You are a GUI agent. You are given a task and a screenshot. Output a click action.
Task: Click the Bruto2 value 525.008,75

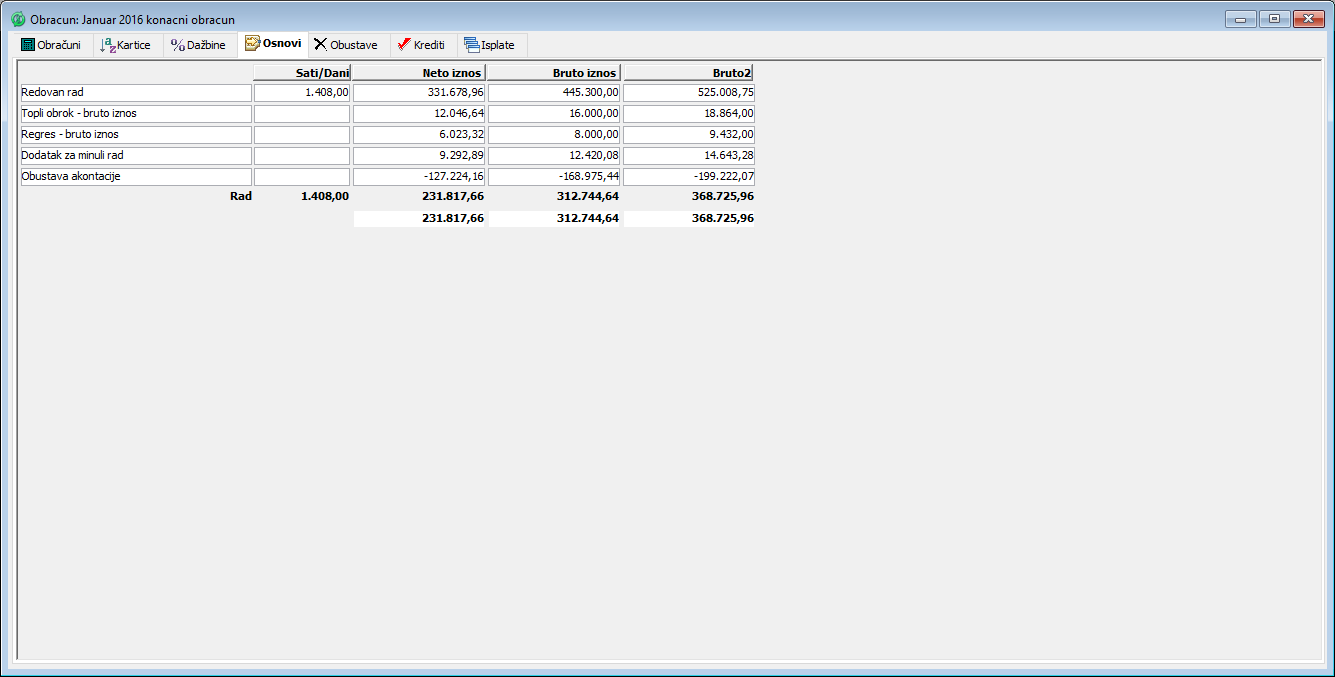689,92
